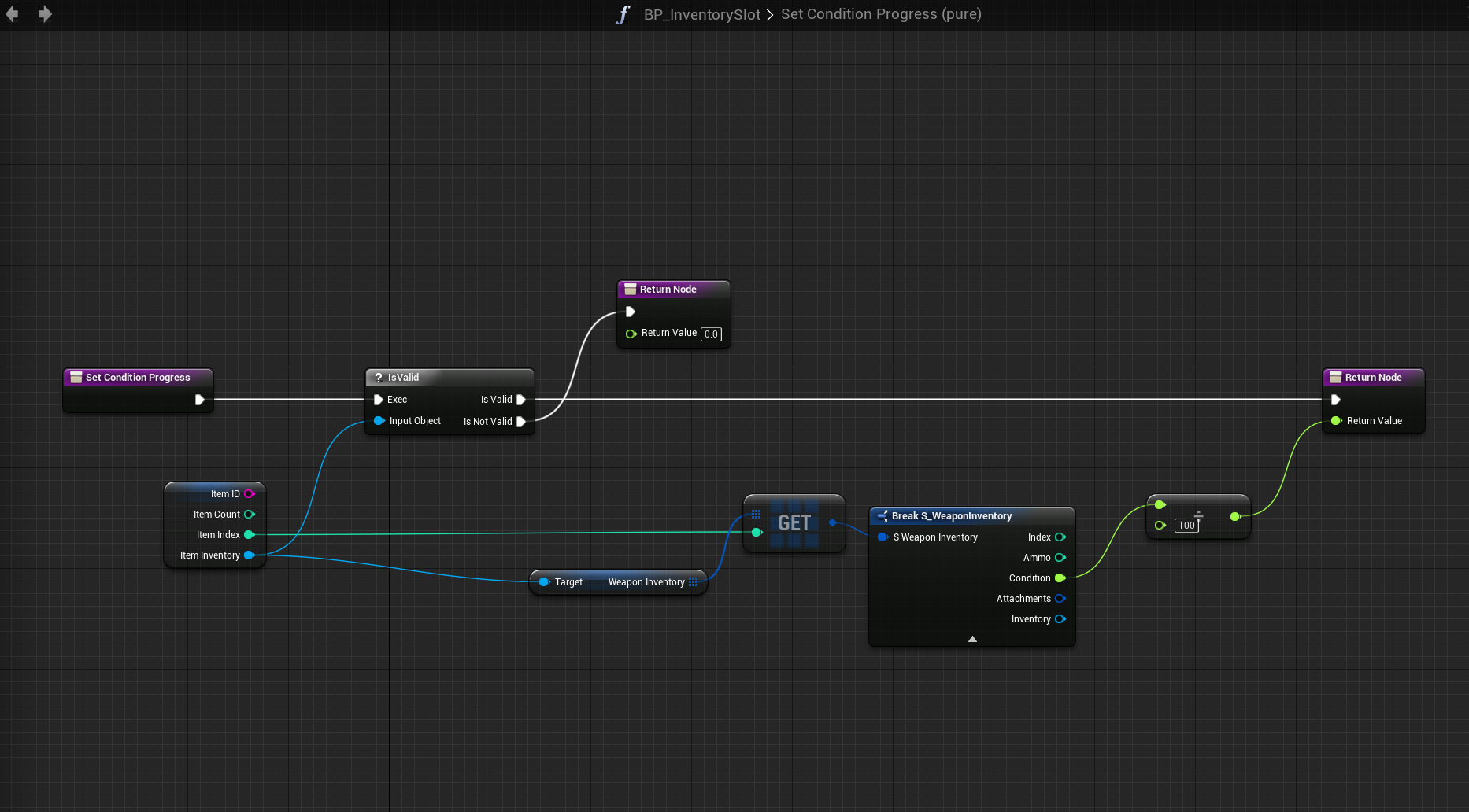1469x812 pixels.
Task: Click the Item ID output pin
Action: [249, 494]
